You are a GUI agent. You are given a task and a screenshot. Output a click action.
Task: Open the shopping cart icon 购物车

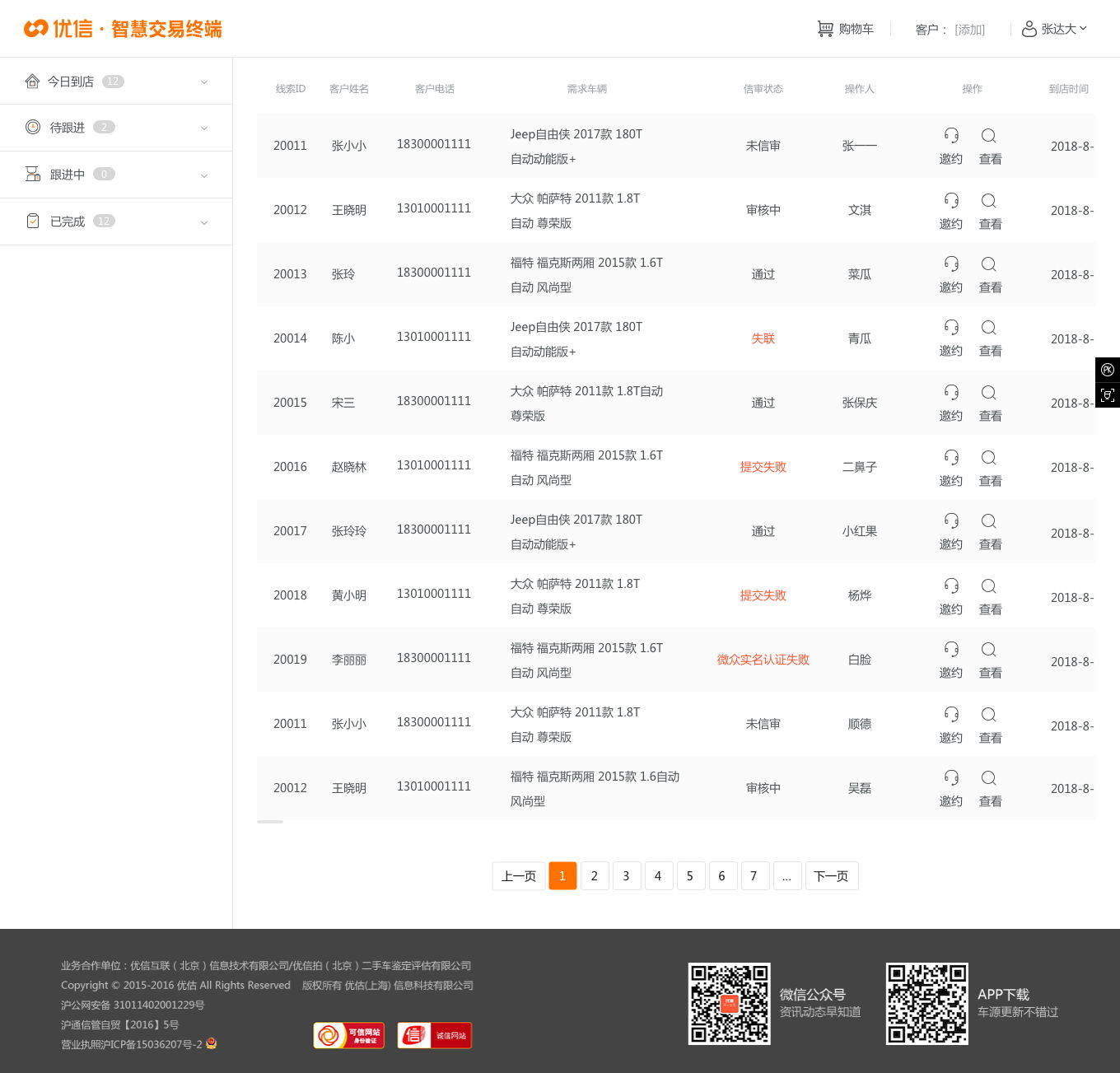pyautogui.click(x=824, y=29)
